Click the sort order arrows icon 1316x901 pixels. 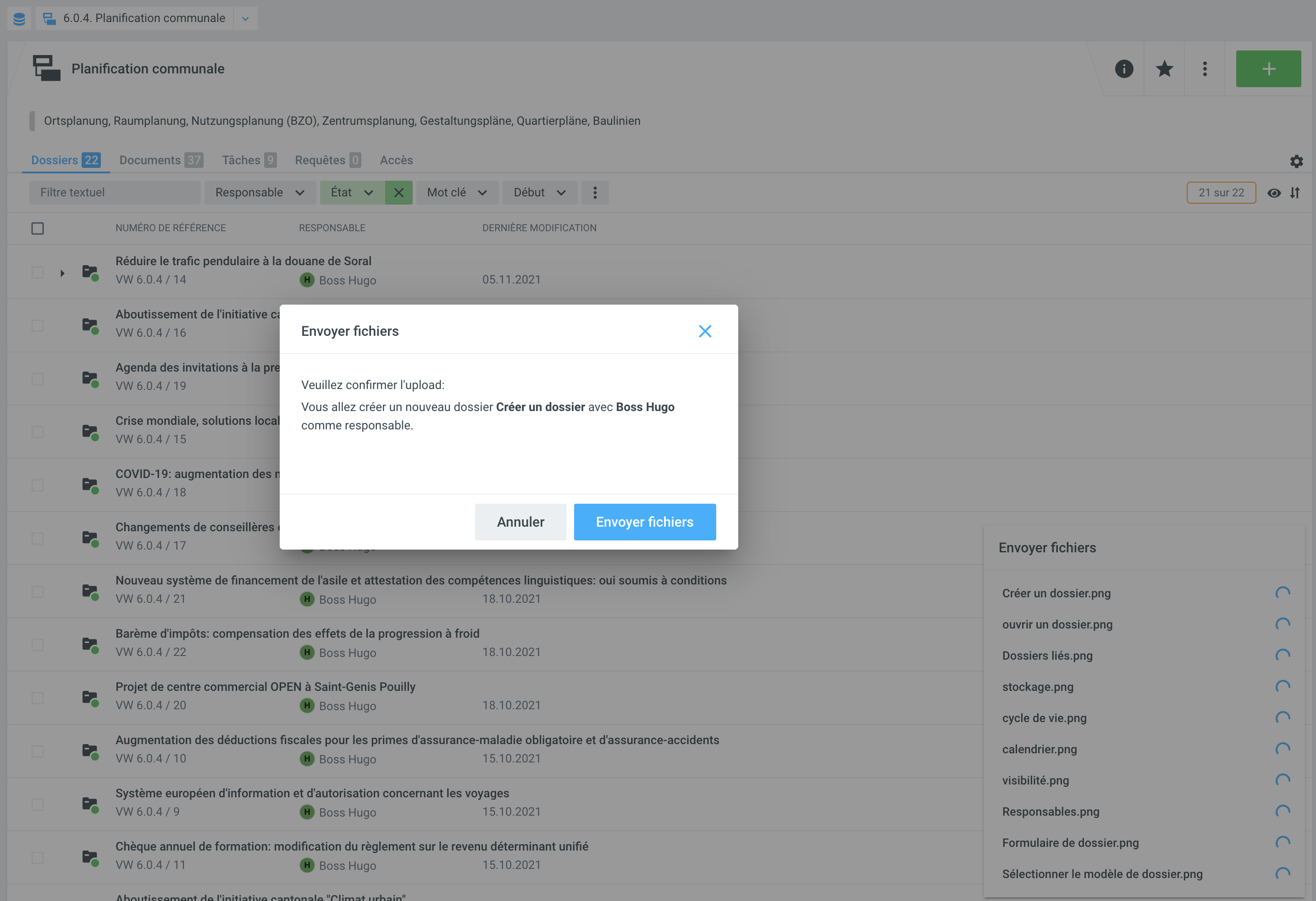(1295, 193)
